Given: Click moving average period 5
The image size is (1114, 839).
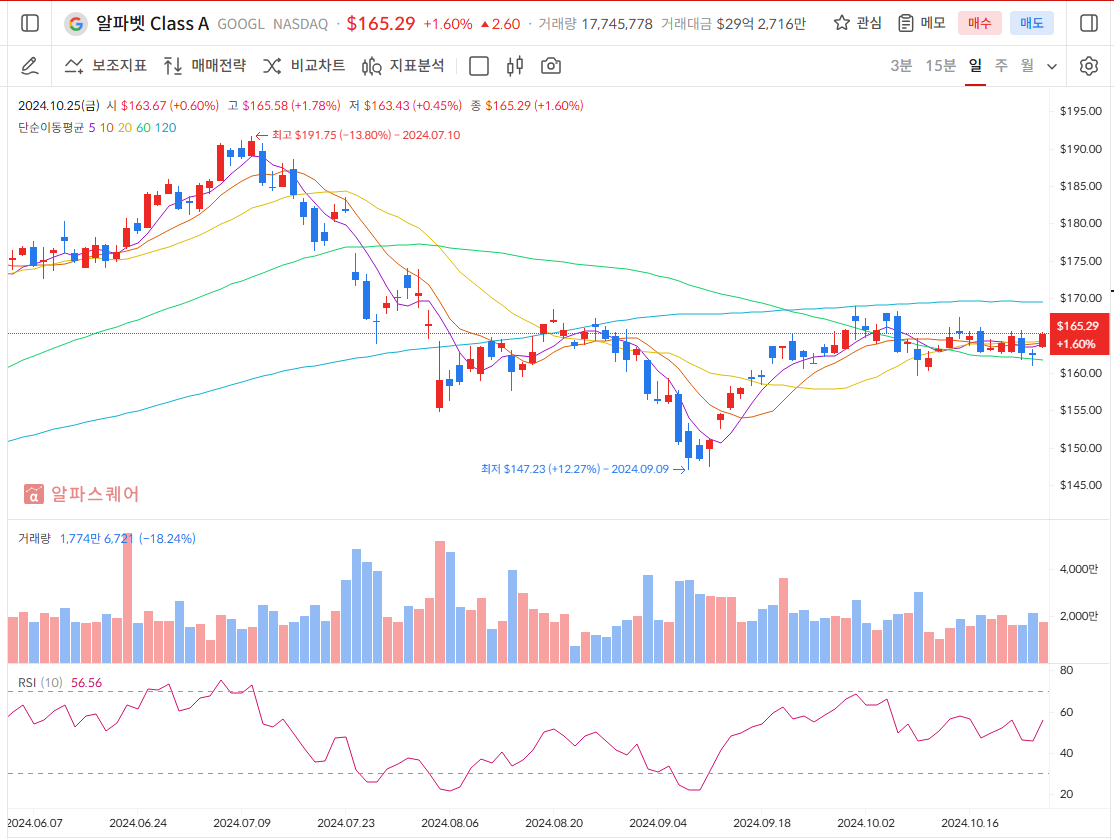Looking at the screenshot, I should (92, 128).
